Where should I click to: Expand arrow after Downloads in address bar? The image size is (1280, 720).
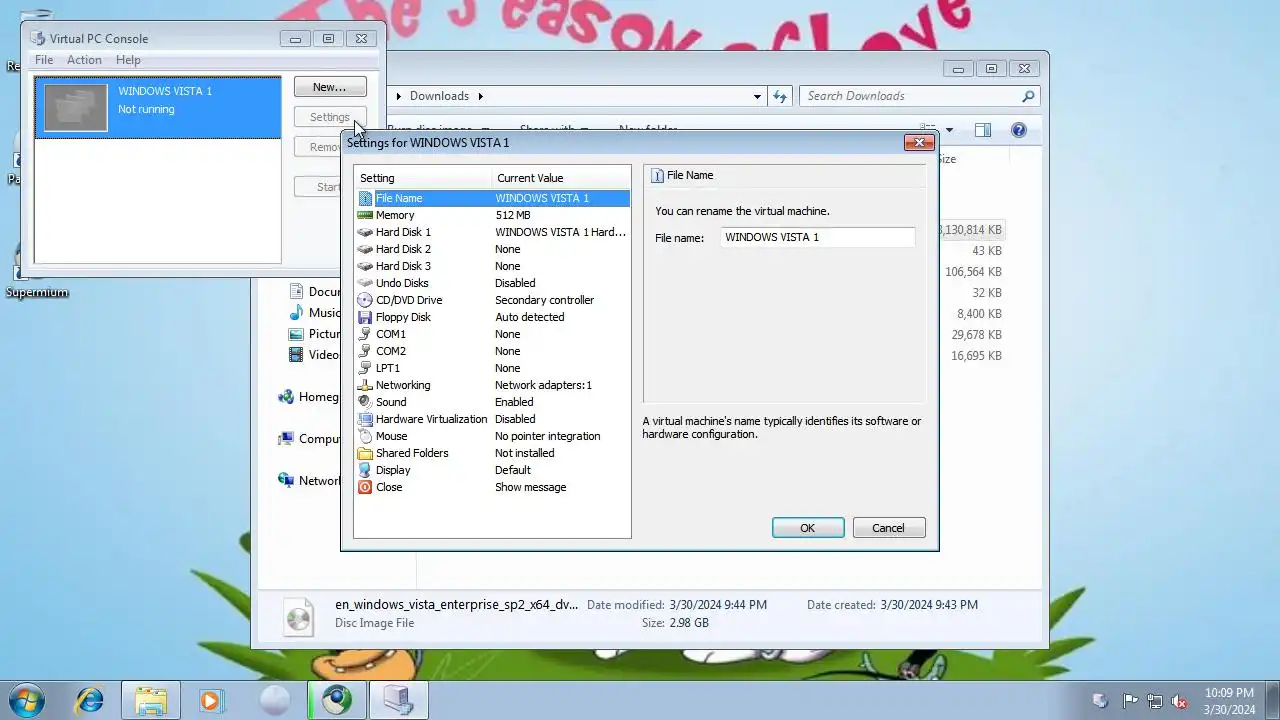[x=480, y=96]
